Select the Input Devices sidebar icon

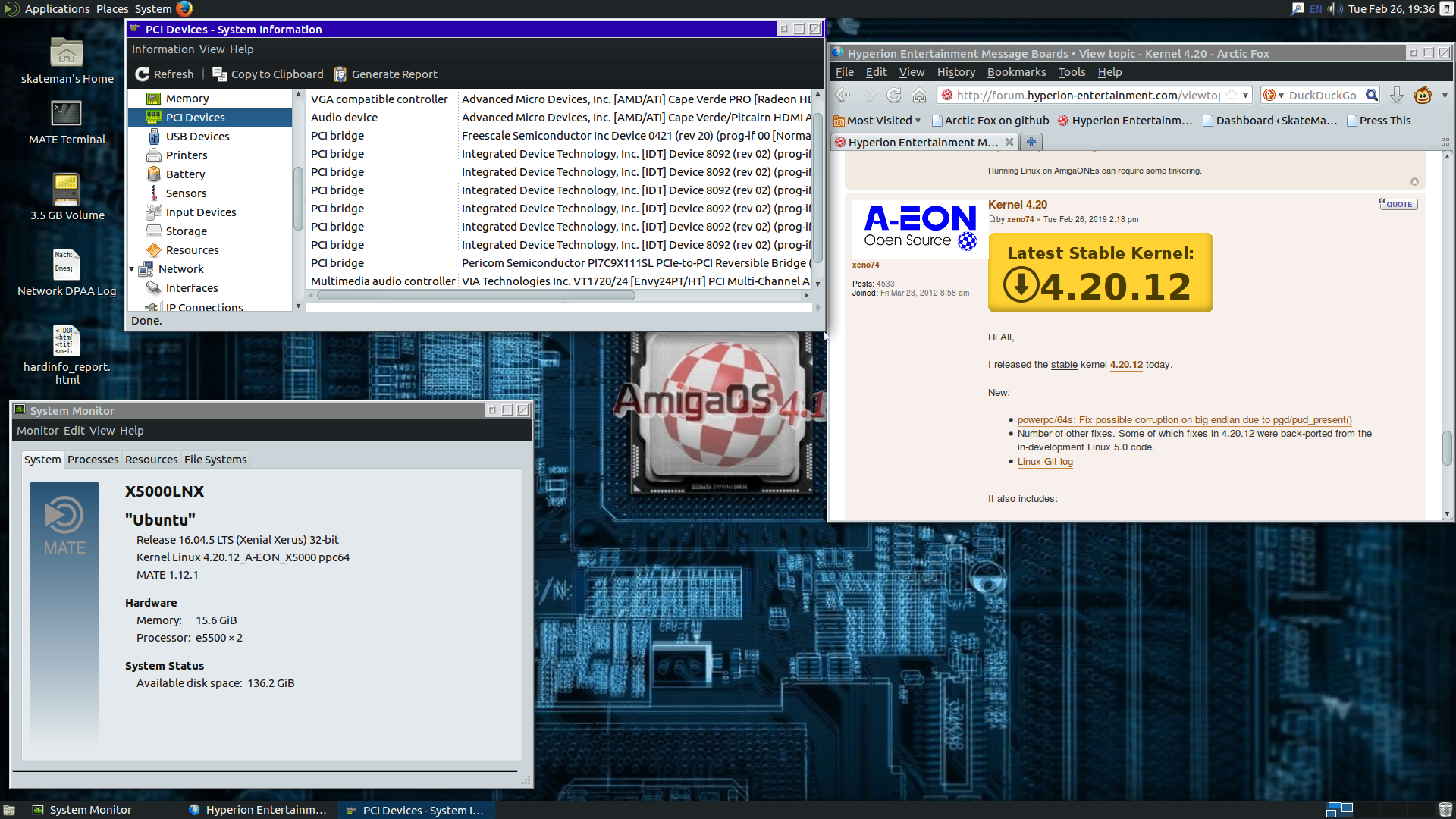tap(154, 212)
